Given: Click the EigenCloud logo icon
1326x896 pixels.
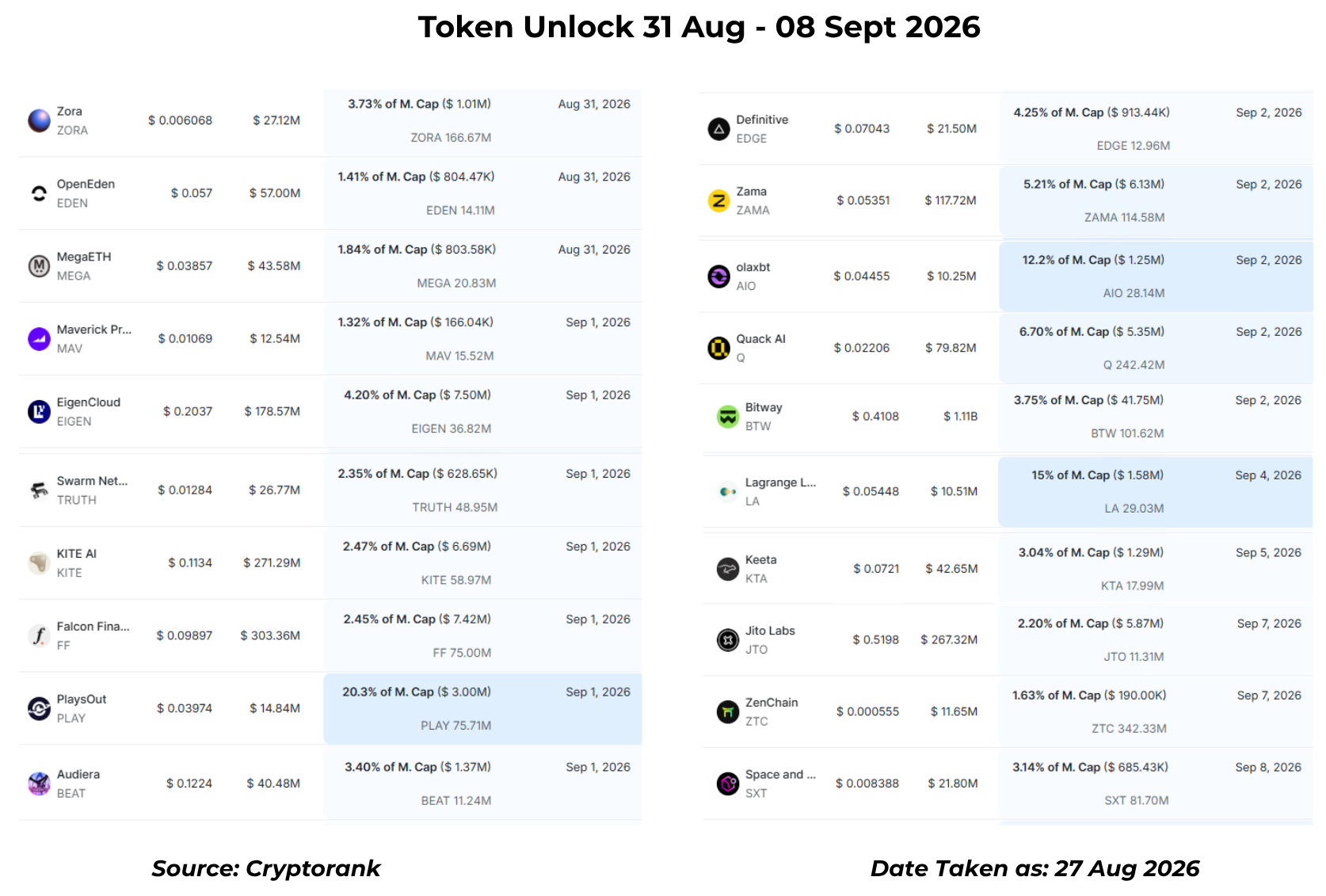Looking at the screenshot, I should click(39, 412).
